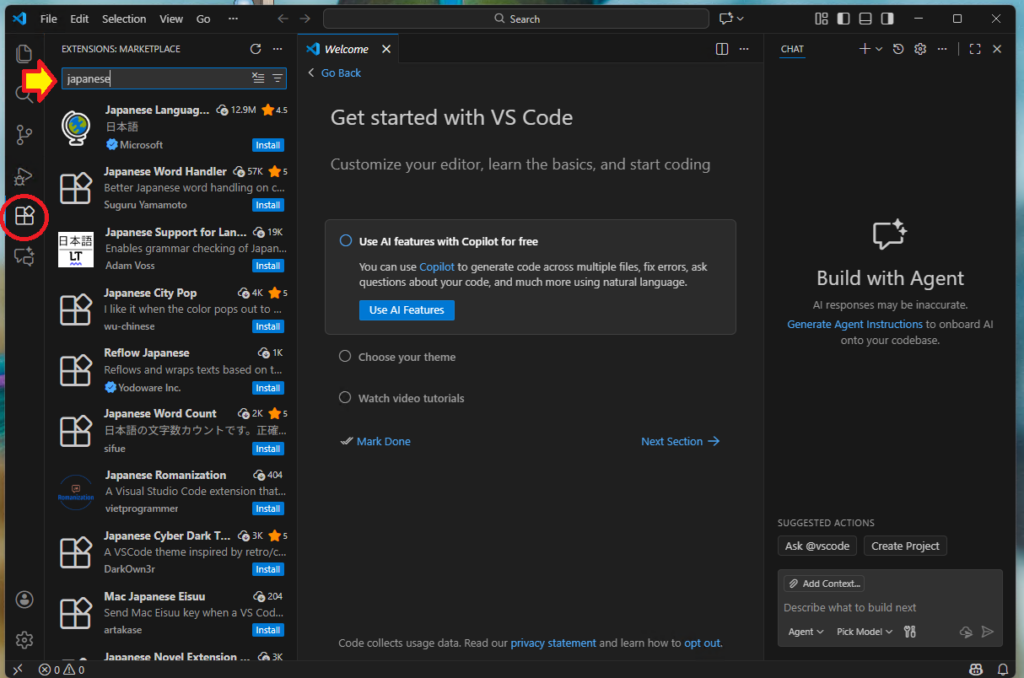
Task: Refresh the extensions marketplace list
Action: pos(255,49)
